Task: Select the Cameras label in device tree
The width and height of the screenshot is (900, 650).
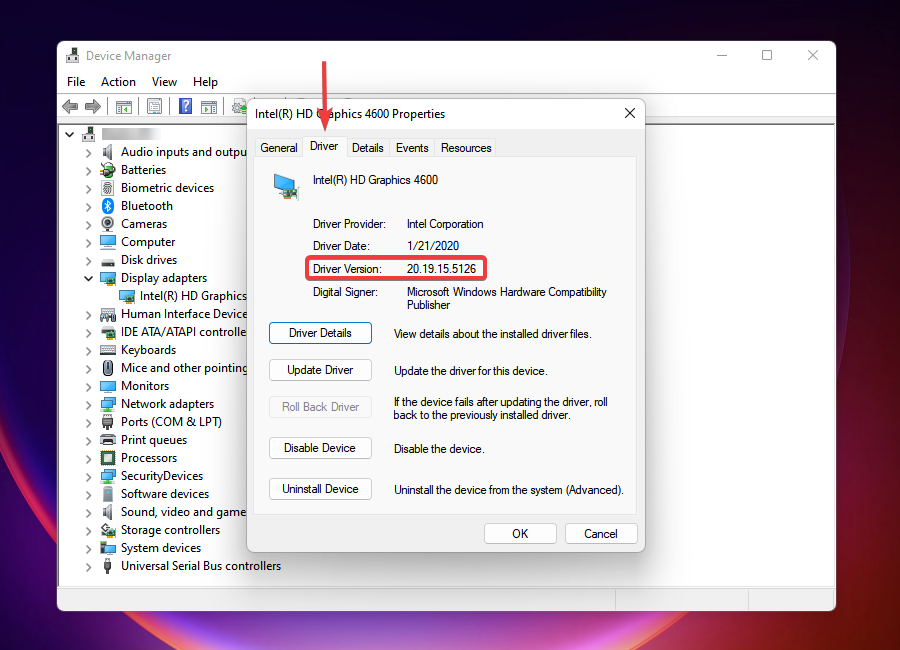Action: click(144, 224)
